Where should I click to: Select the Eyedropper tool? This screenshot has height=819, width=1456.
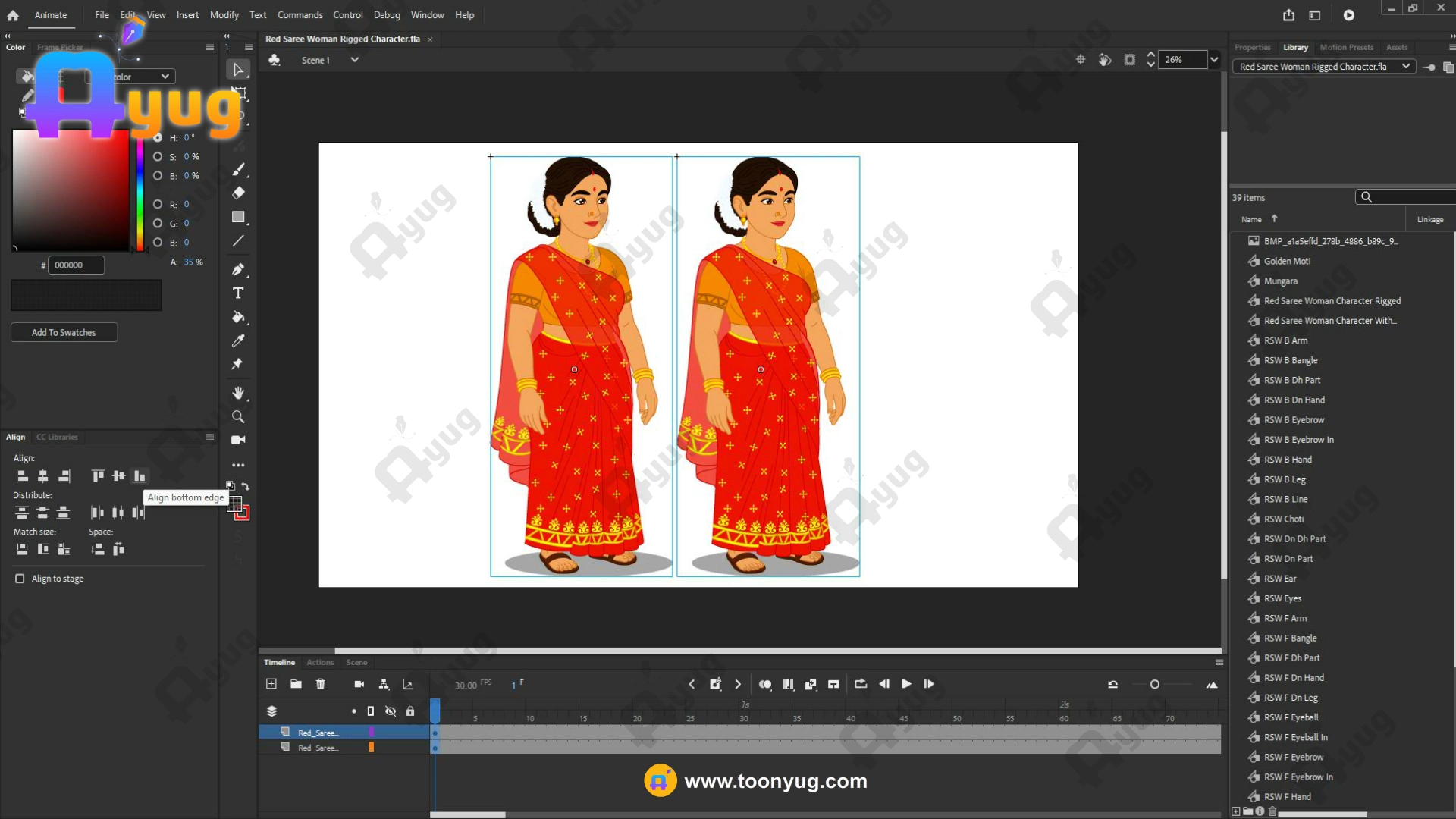[238, 340]
